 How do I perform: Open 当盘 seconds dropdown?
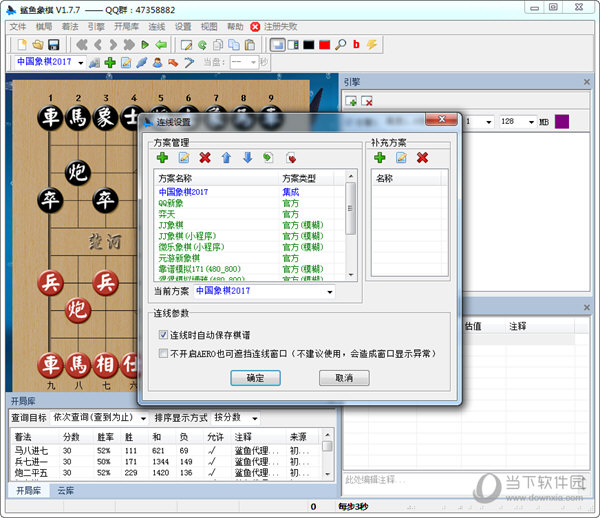[253, 62]
